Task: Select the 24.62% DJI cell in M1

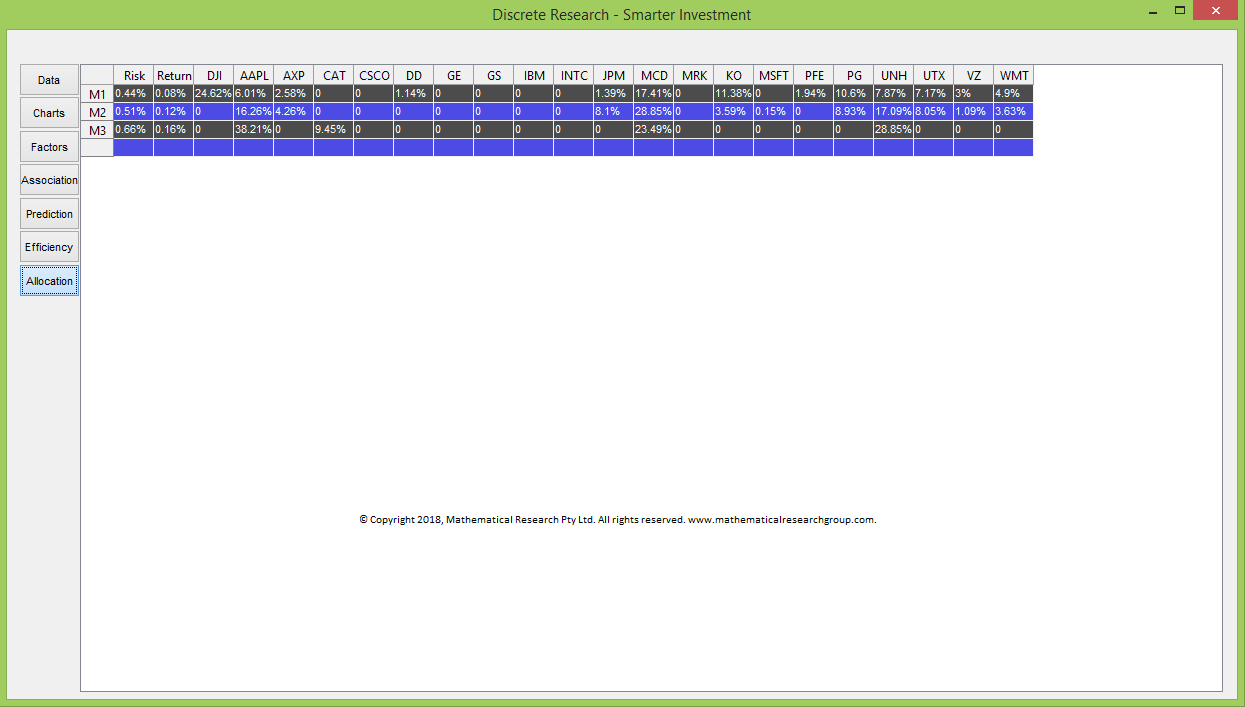Action: (x=213, y=94)
